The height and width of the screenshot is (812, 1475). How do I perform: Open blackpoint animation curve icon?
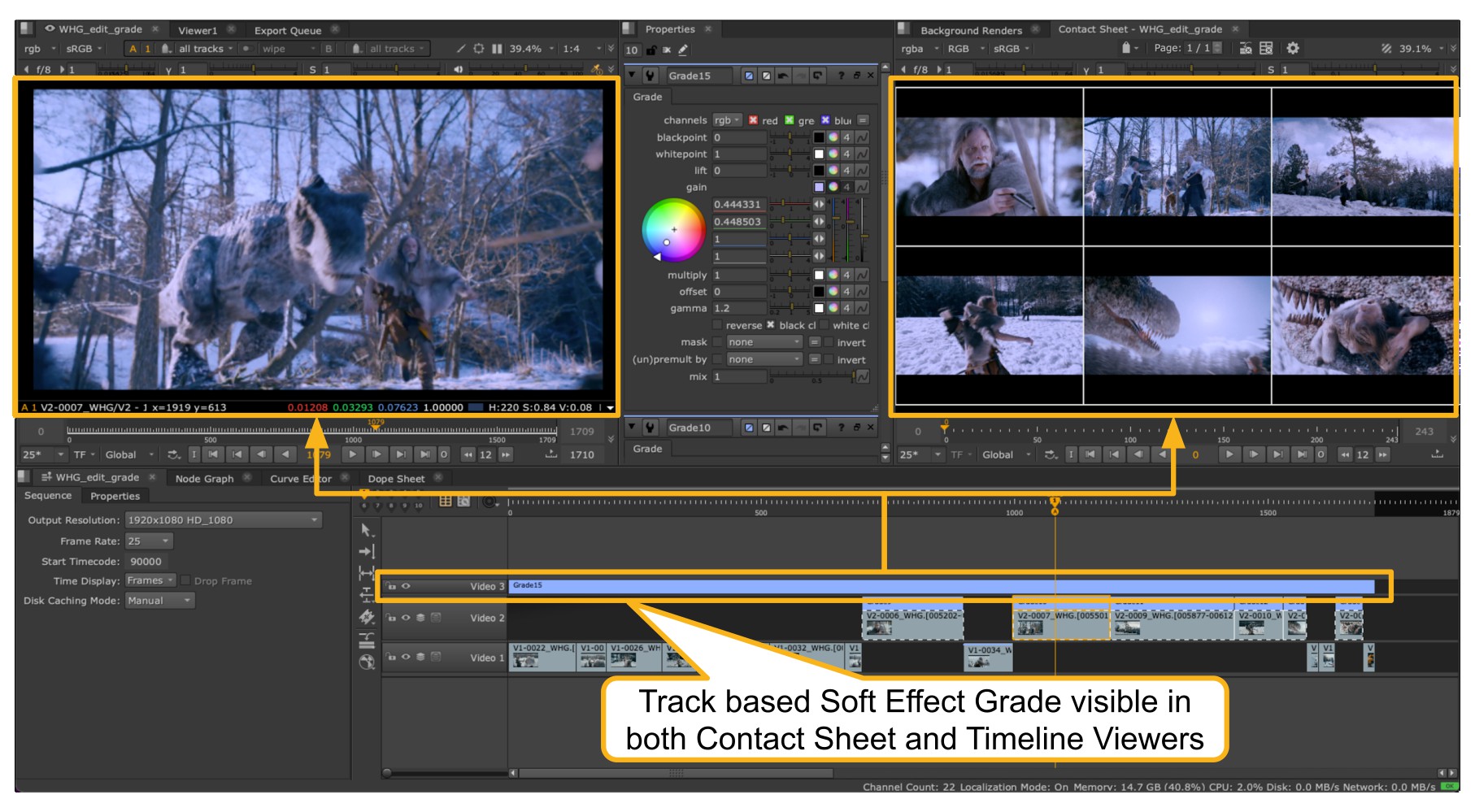(x=862, y=137)
